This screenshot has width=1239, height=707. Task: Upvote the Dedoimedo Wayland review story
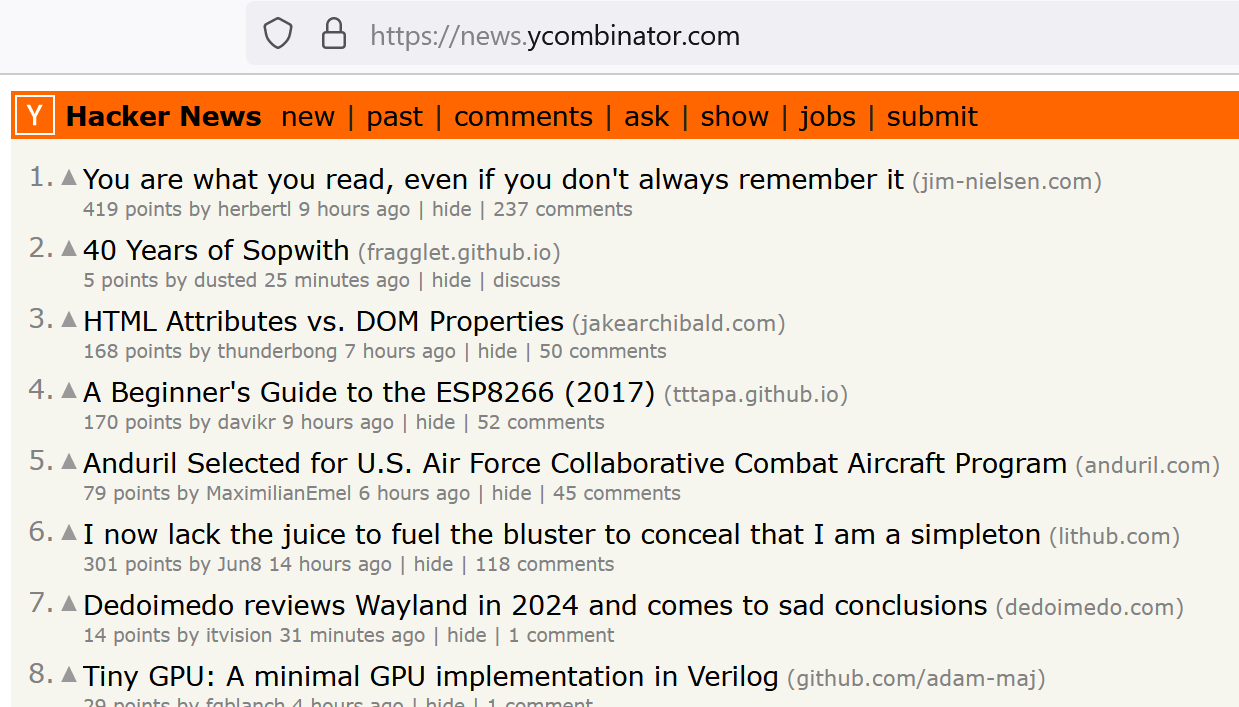[69, 603]
